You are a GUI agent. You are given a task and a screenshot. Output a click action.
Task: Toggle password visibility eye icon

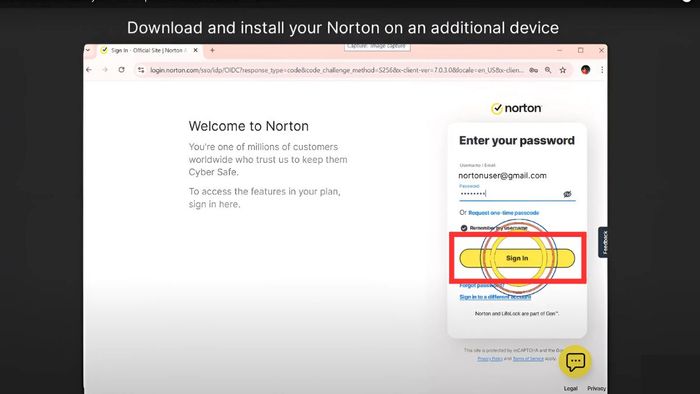pyautogui.click(x=567, y=194)
